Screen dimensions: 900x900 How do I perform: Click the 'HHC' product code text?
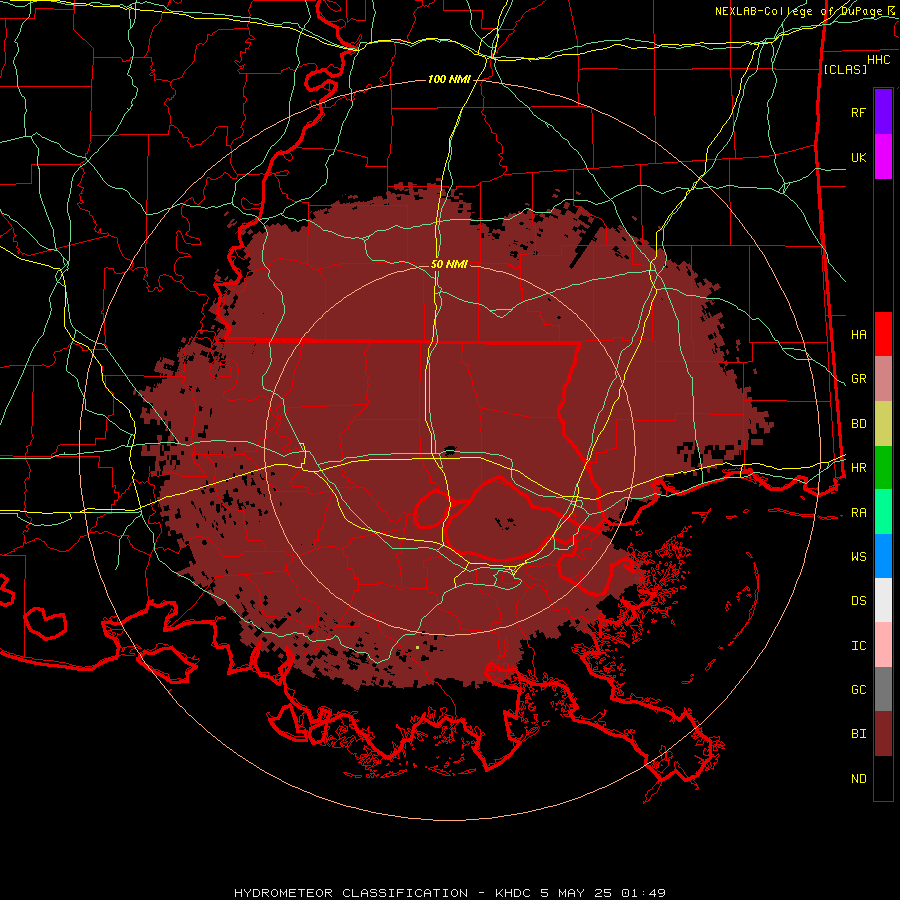(x=879, y=60)
